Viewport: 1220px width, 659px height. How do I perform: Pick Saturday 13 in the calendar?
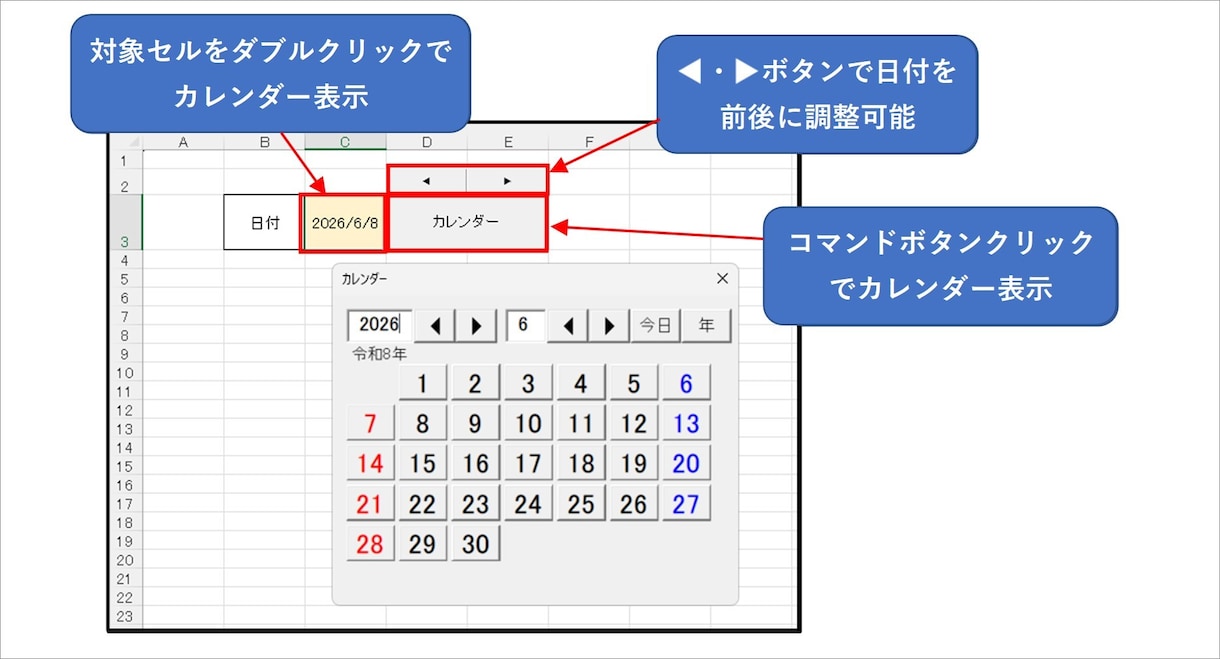pyautogui.click(x=686, y=423)
